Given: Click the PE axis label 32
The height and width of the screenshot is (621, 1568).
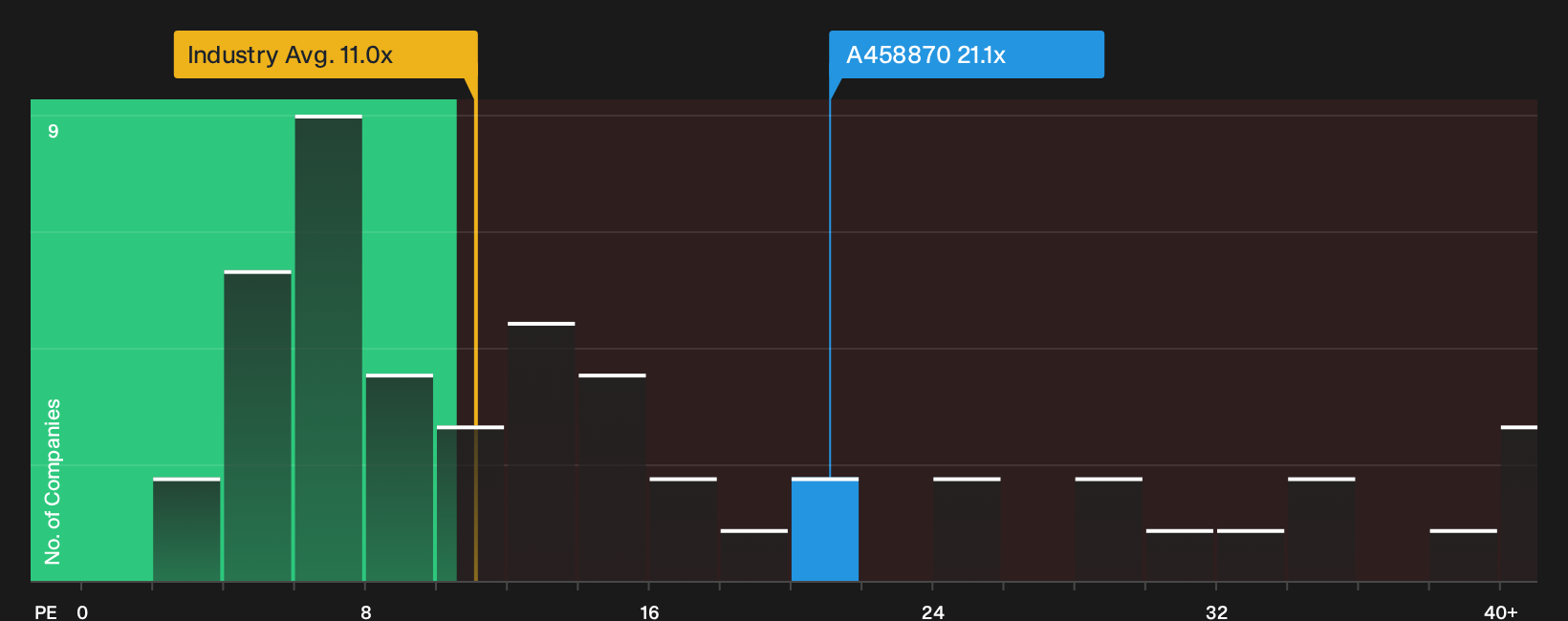Looking at the screenshot, I should coord(1216,612).
